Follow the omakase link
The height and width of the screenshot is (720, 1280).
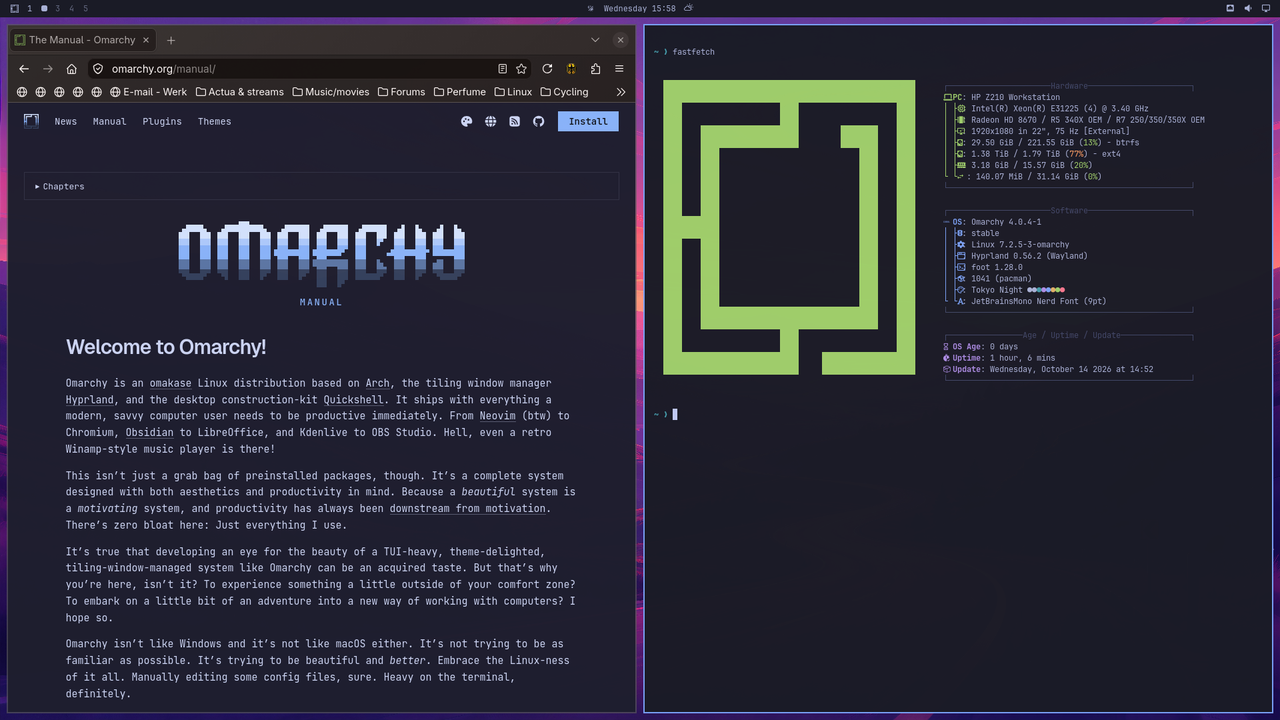point(169,383)
